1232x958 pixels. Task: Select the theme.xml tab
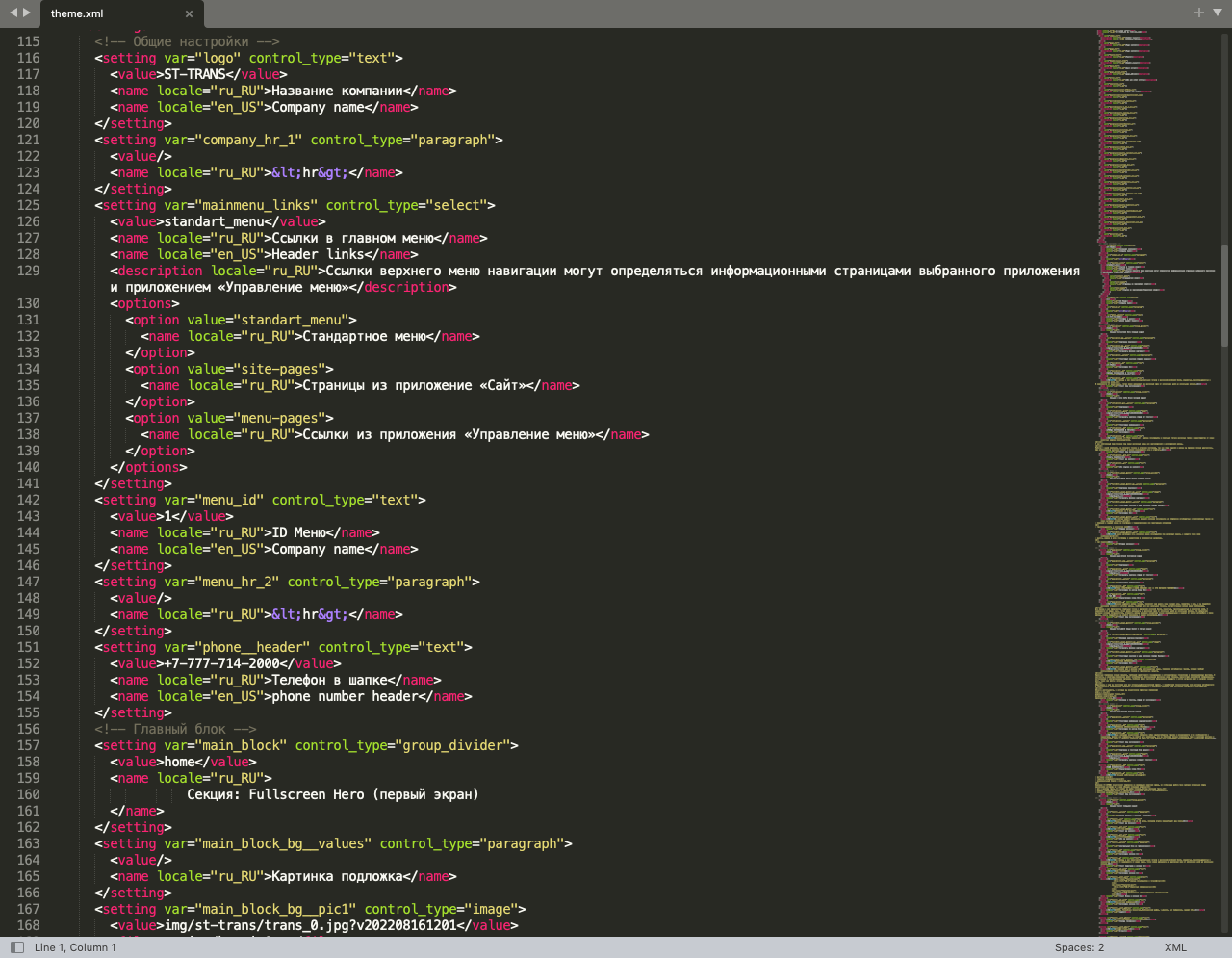click(x=77, y=13)
